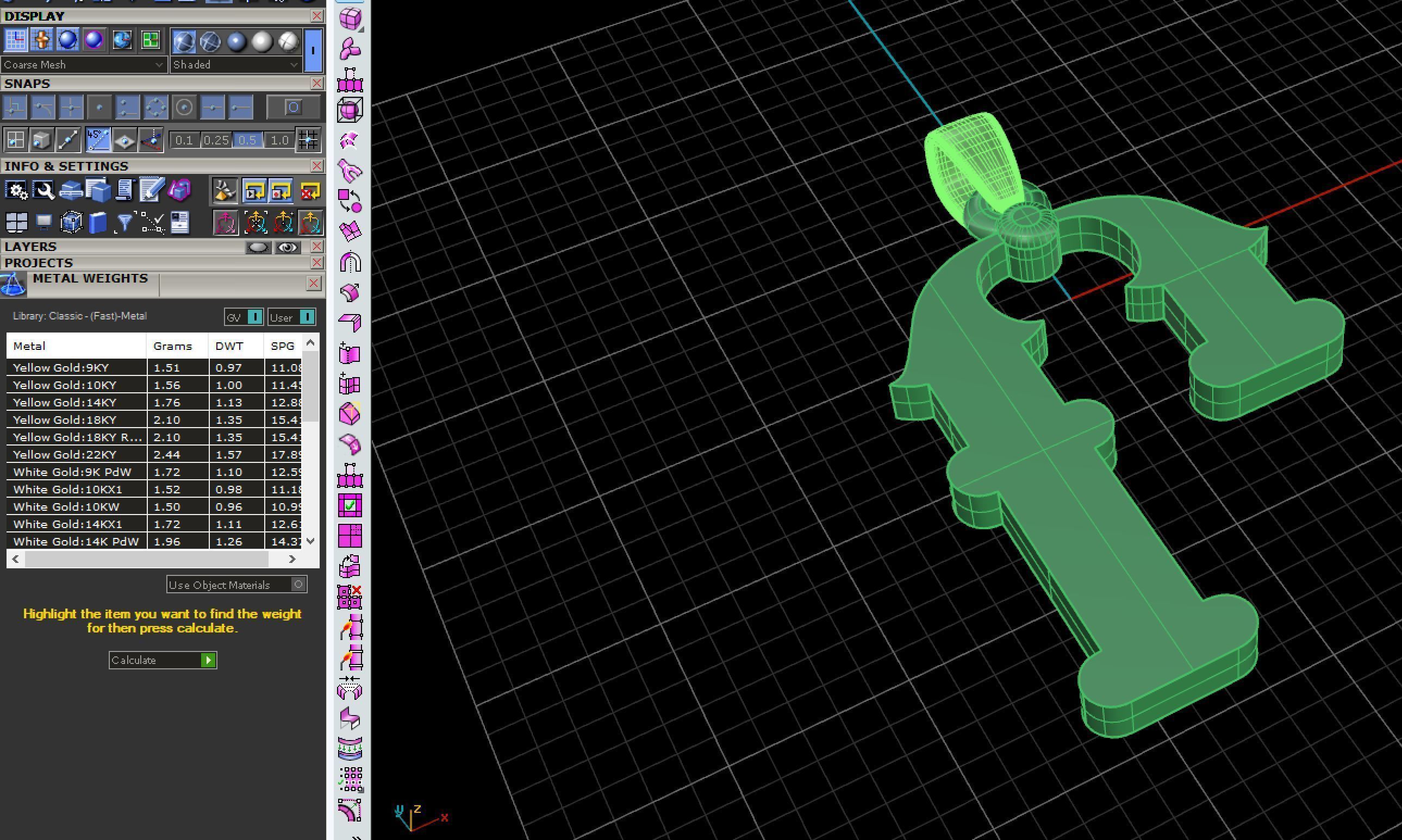Click the metal table horizontal scrollbar thumb
The height and width of the screenshot is (840, 1402).
tap(147, 559)
